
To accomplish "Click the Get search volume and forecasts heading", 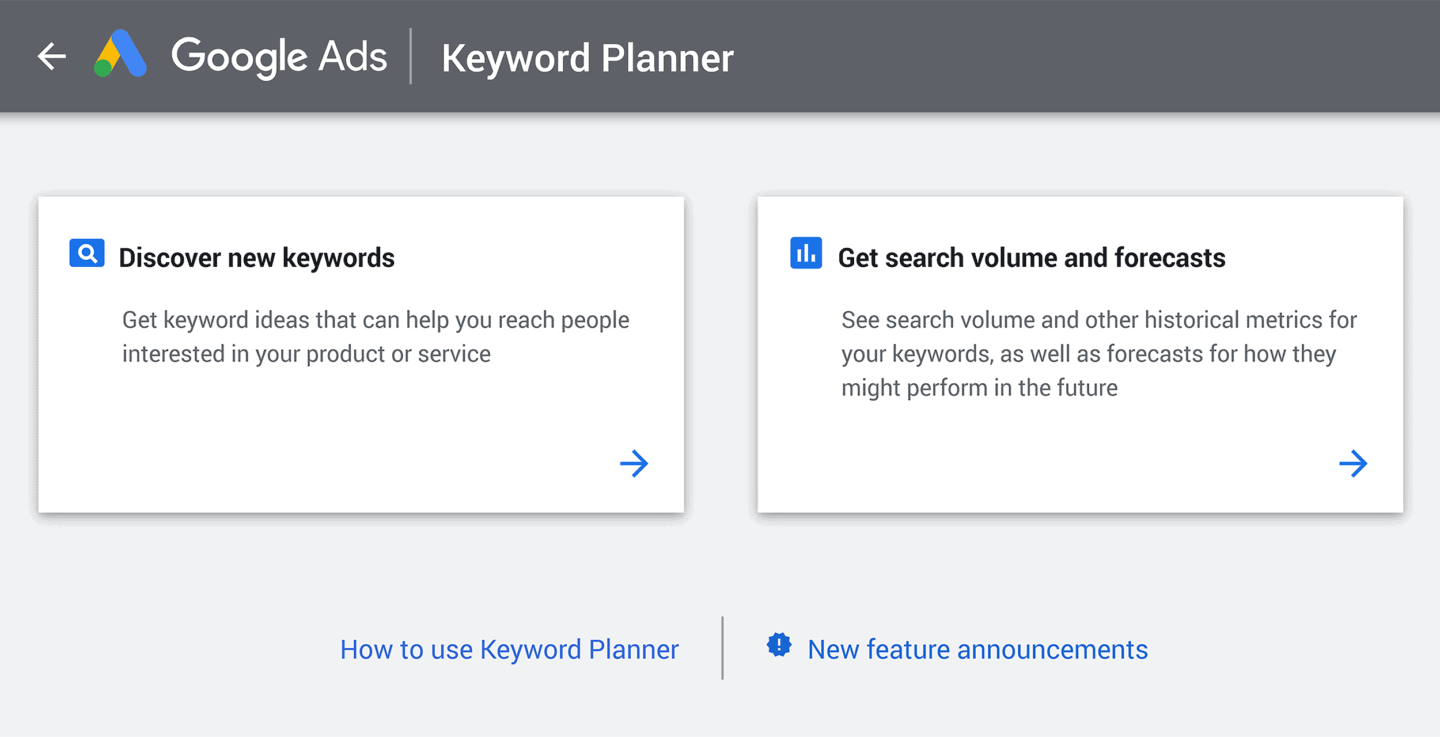I will tap(1031, 257).
